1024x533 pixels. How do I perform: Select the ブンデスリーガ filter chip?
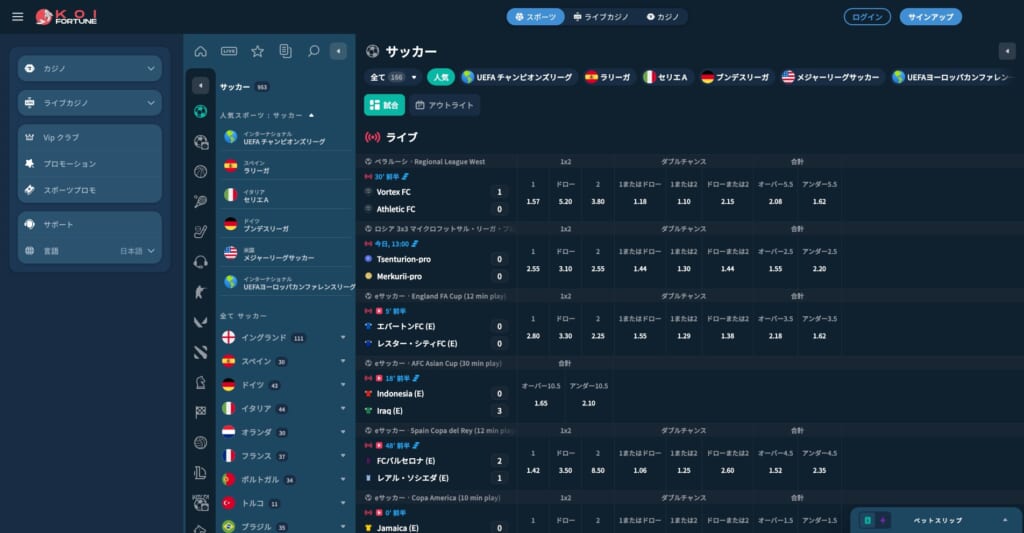point(735,77)
